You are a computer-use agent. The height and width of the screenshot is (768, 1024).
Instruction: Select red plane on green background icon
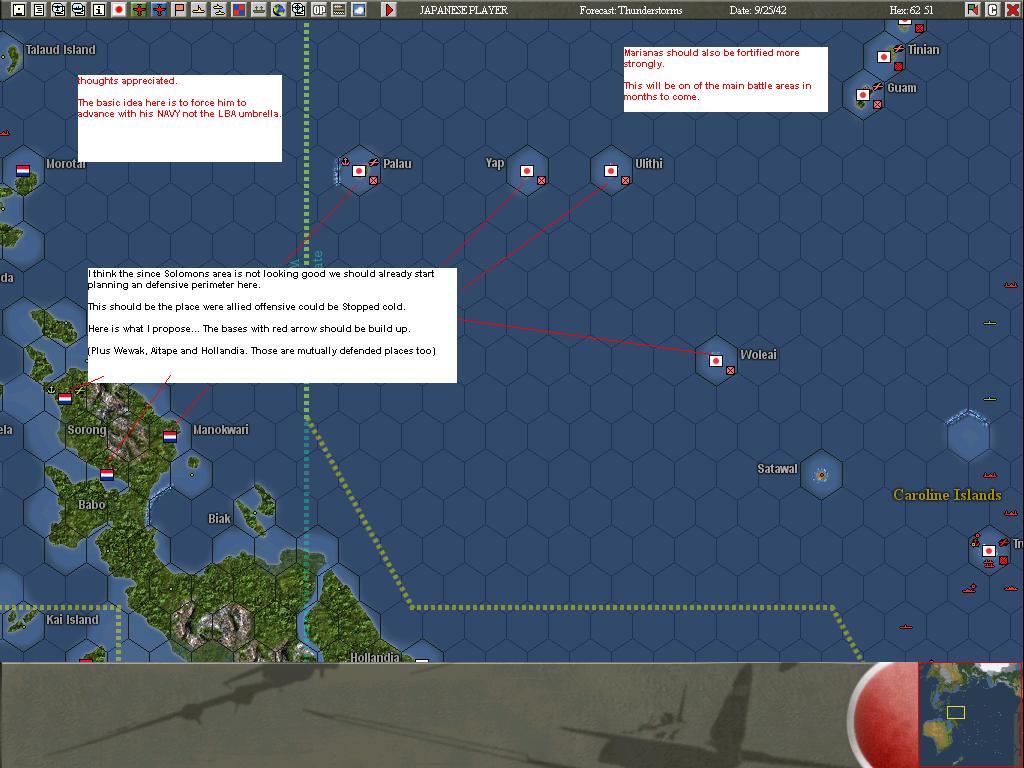(139, 10)
